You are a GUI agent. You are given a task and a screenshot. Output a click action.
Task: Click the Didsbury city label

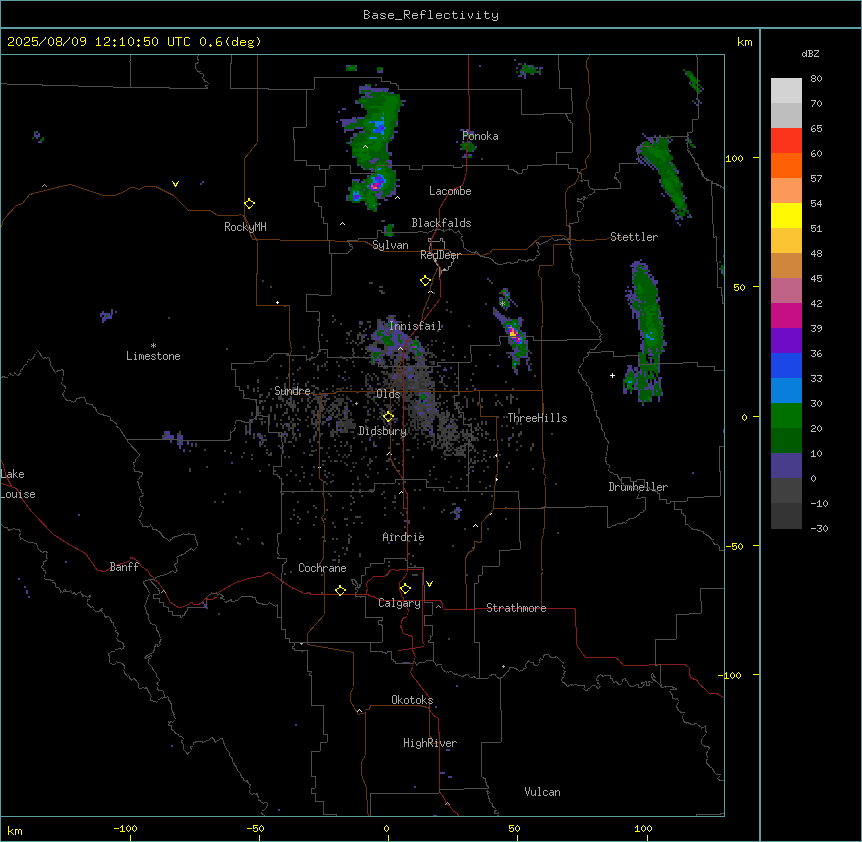point(383,431)
